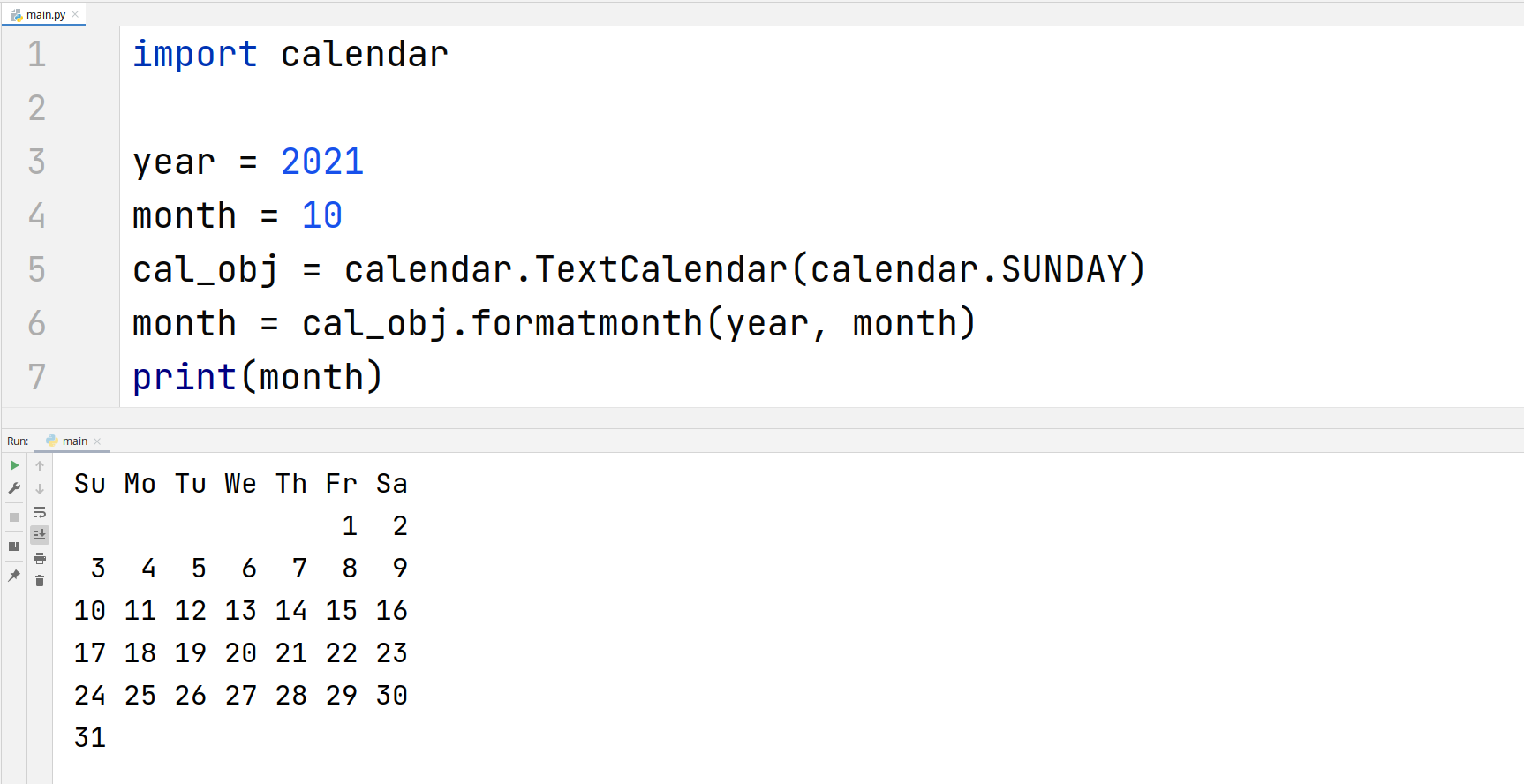Rerun the main.py script
The image size is (1524, 784).
point(13,465)
